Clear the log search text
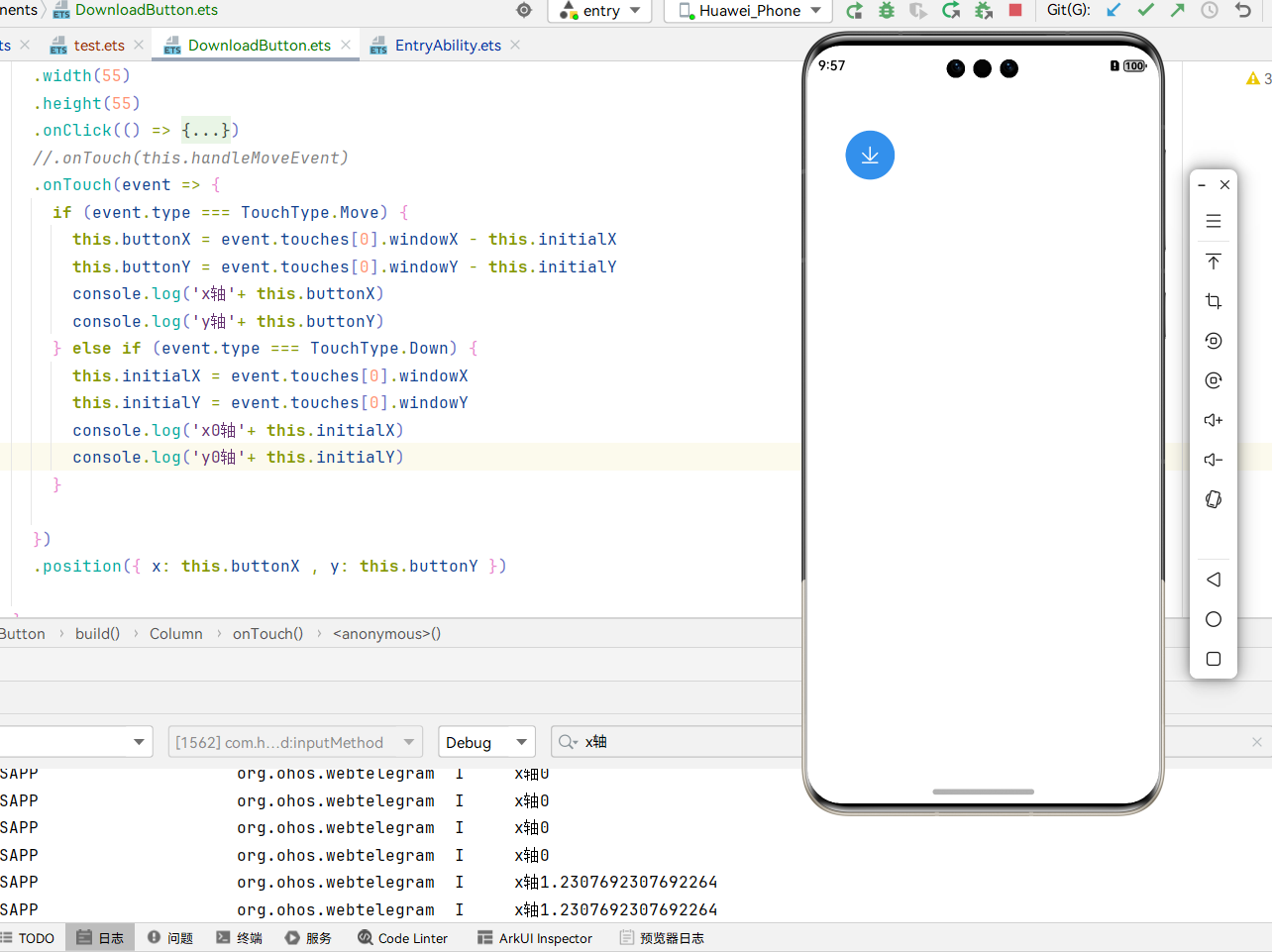The width and height of the screenshot is (1272, 952). [x=1257, y=742]
